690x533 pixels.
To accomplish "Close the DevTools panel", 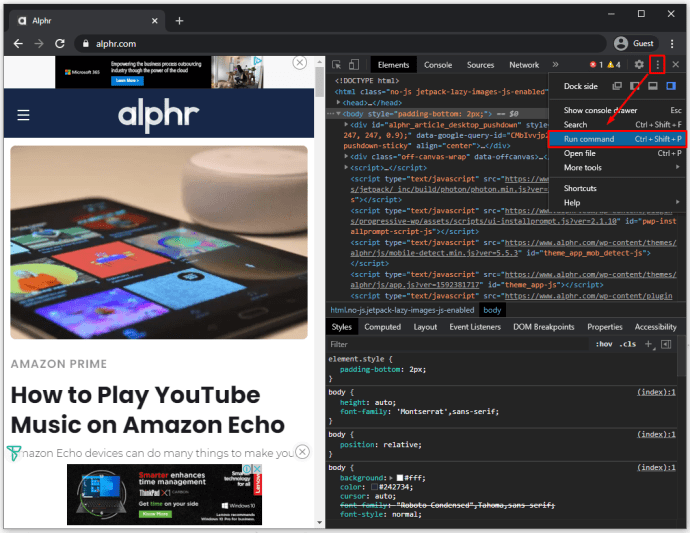I will coord(675,65).
